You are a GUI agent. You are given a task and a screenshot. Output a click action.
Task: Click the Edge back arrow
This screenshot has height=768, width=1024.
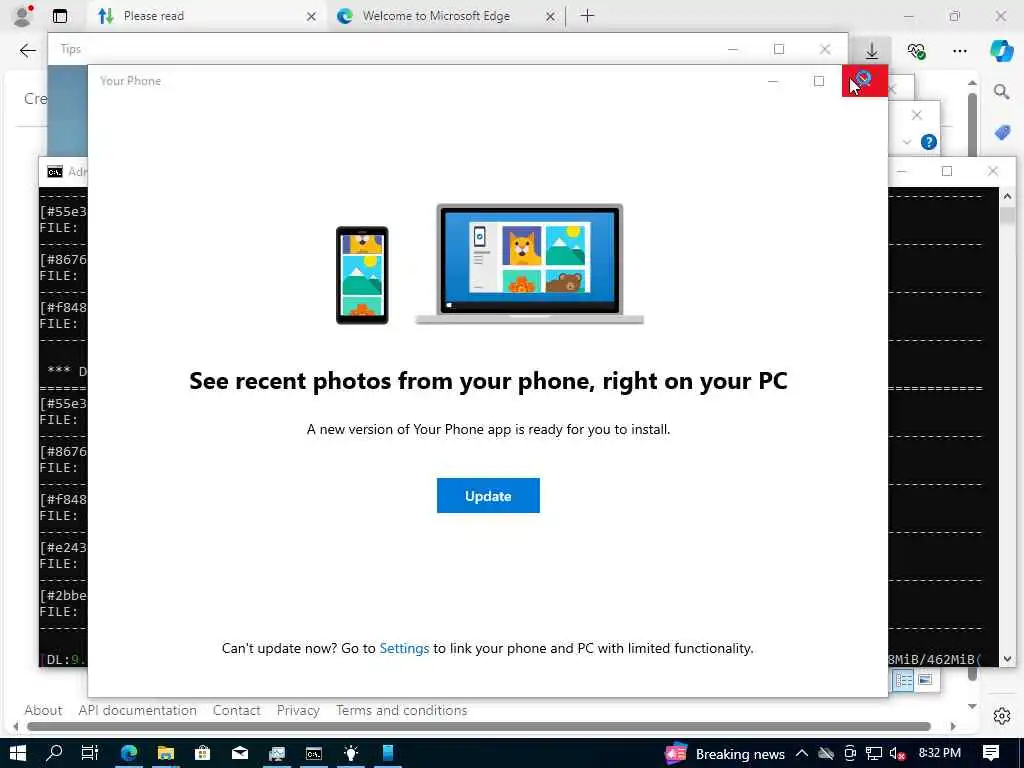tap(27, 50)
